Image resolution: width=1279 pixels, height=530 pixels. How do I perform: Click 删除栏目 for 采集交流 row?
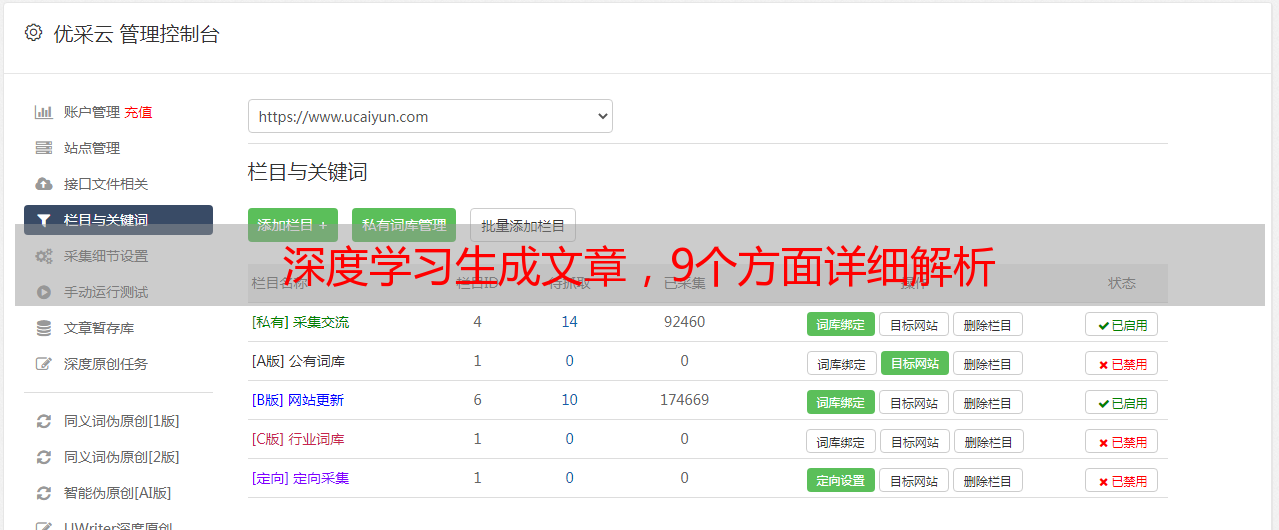pos(987,324)
